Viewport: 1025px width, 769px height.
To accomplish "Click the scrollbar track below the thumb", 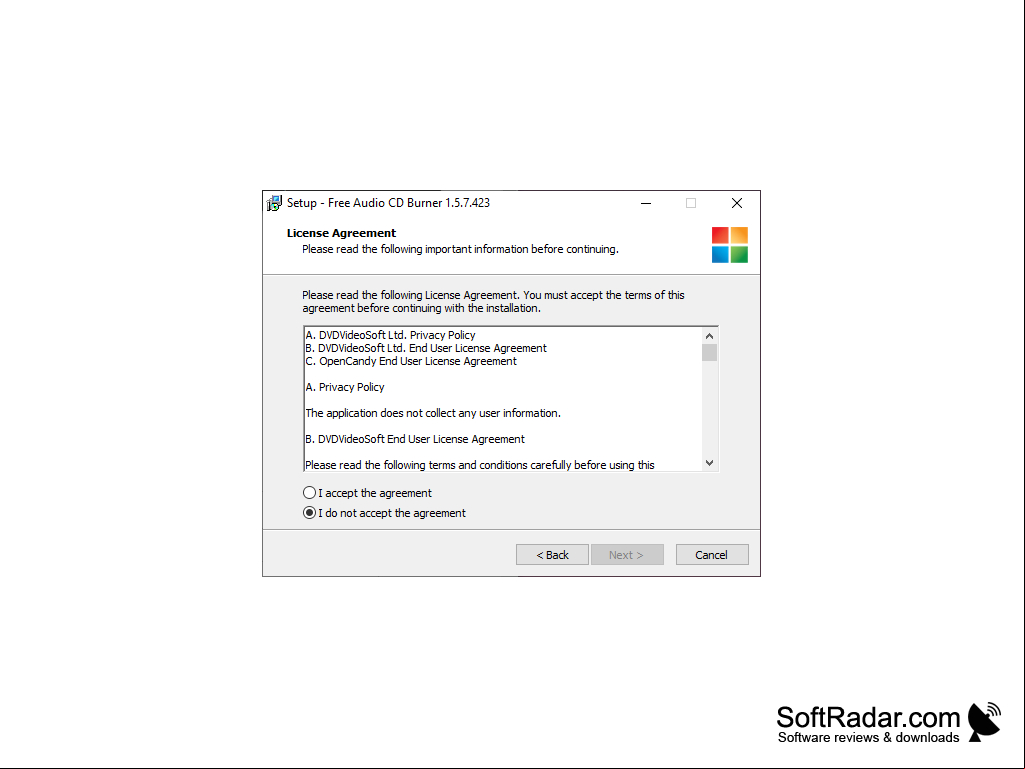I will (x=709, y=408).
